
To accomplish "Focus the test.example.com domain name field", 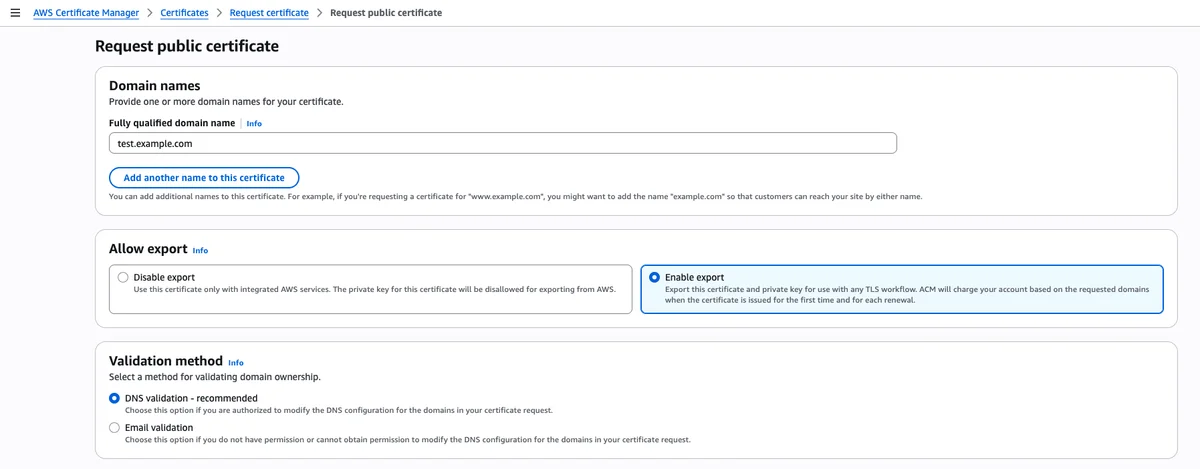I will click(x=503, y=143).
